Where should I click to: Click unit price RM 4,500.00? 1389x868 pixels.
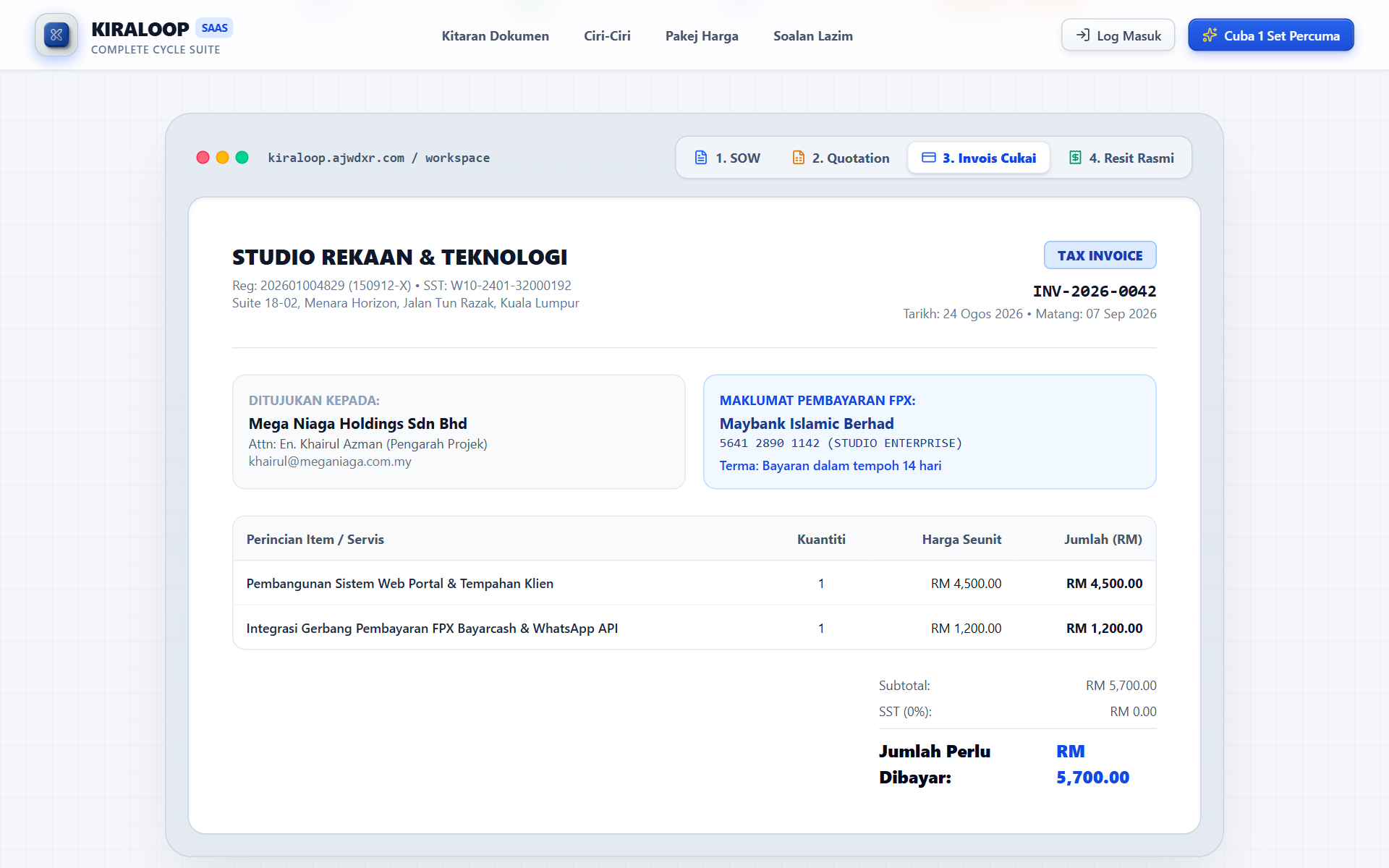click(966, 584)
